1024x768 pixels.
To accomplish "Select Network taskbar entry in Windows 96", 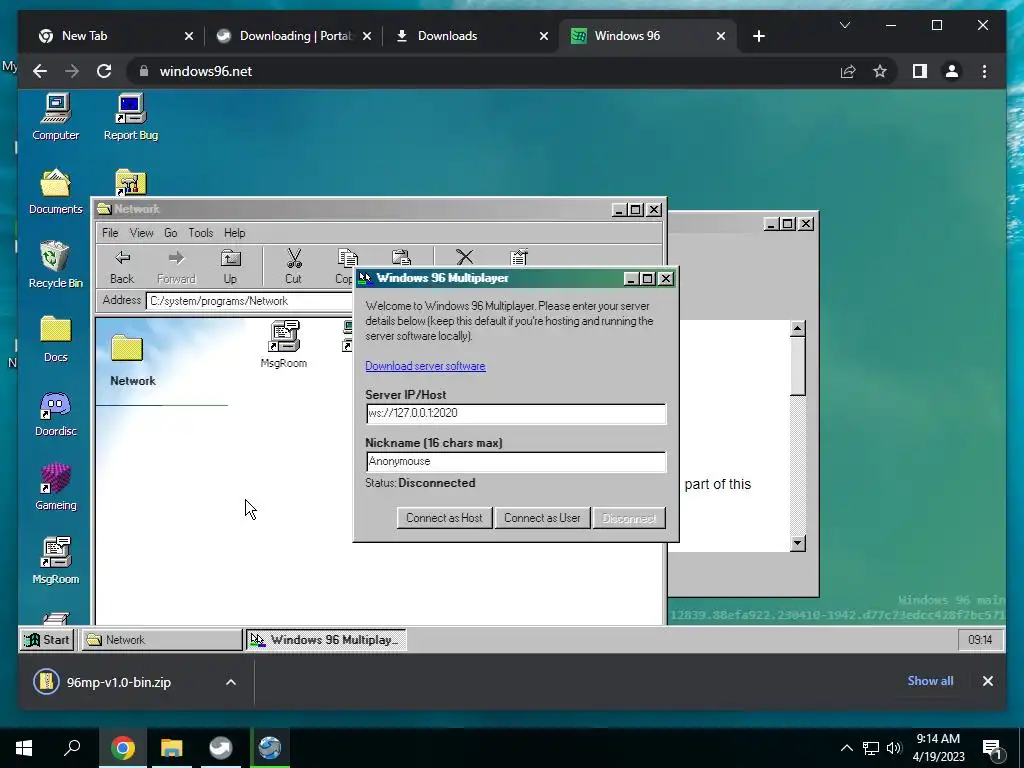I will pos(161,640).
